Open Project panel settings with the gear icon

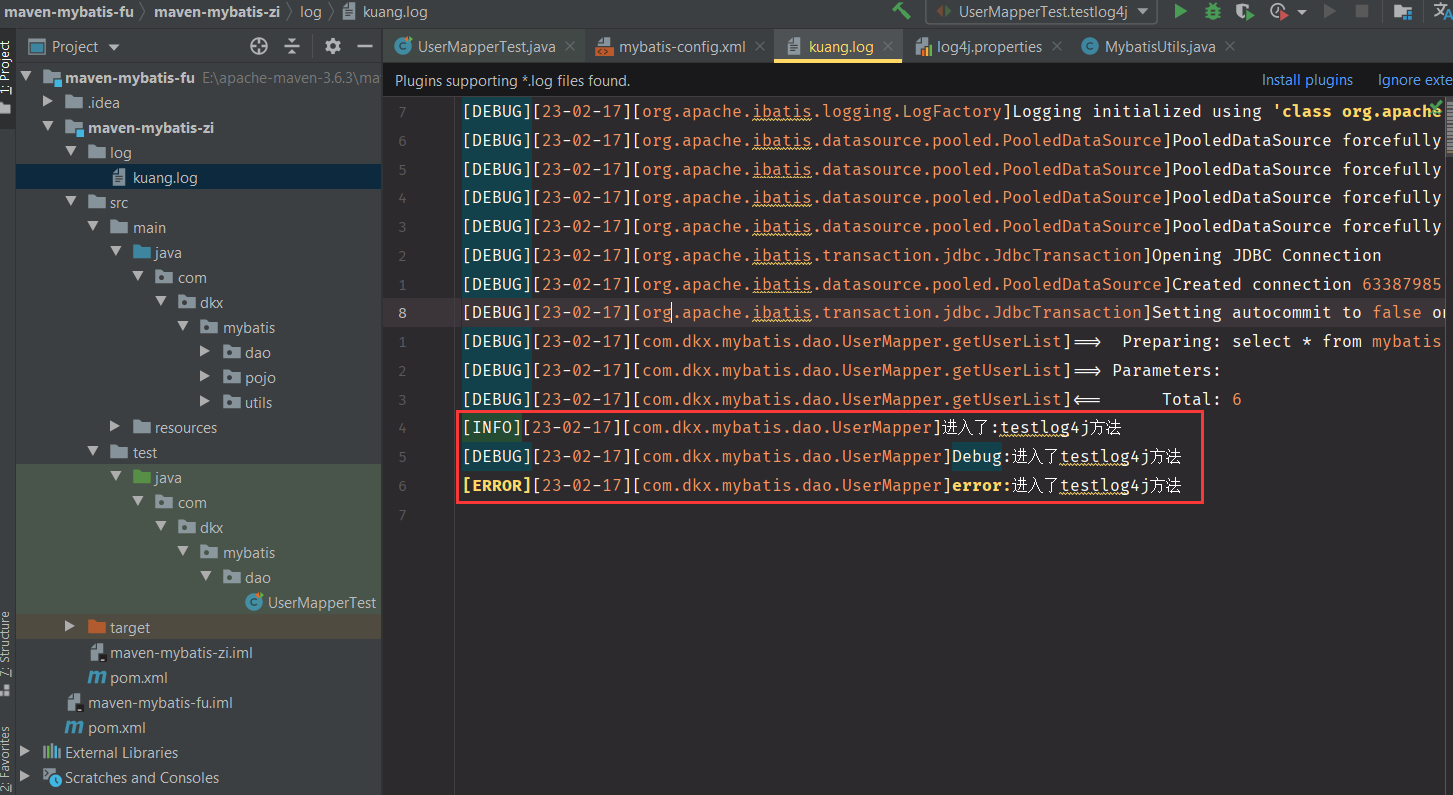[333, 46]
